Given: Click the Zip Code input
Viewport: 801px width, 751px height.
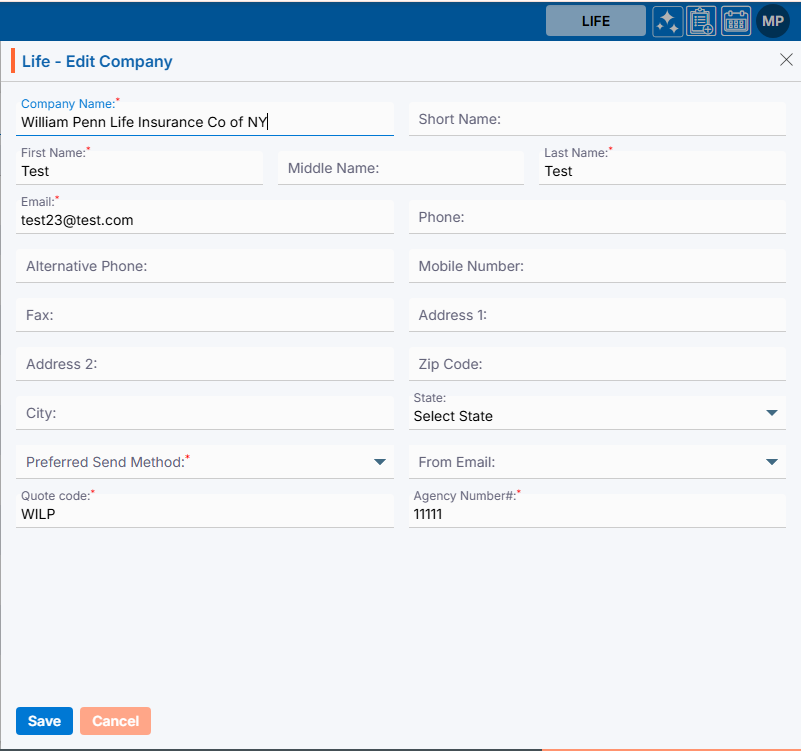Looking at the screenshot, I should 597,364.
